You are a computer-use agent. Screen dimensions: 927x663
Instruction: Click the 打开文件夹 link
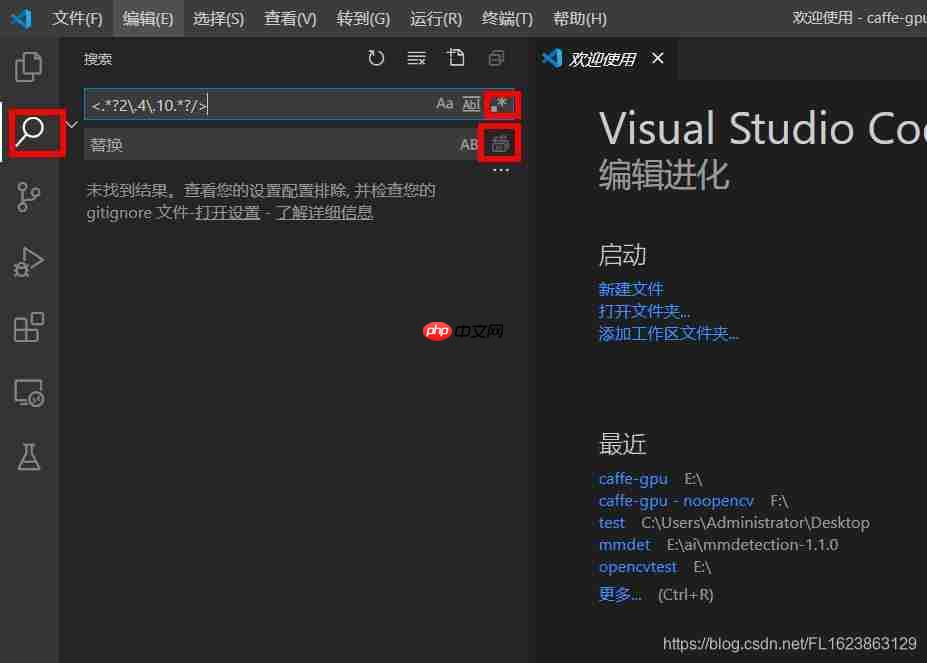pos(643,310)
